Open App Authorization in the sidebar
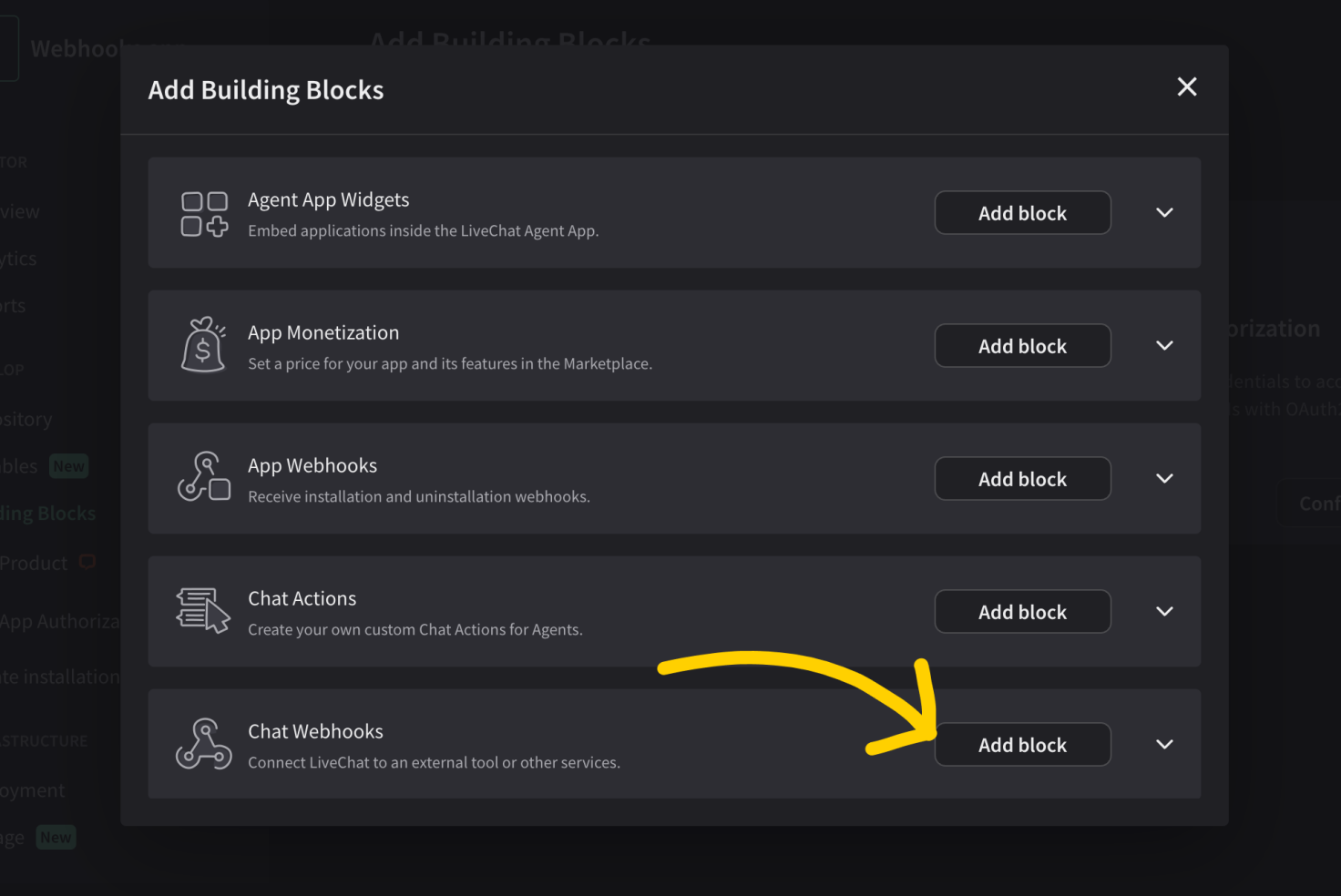Screen dimensions: 1341x896 (59, 622)
